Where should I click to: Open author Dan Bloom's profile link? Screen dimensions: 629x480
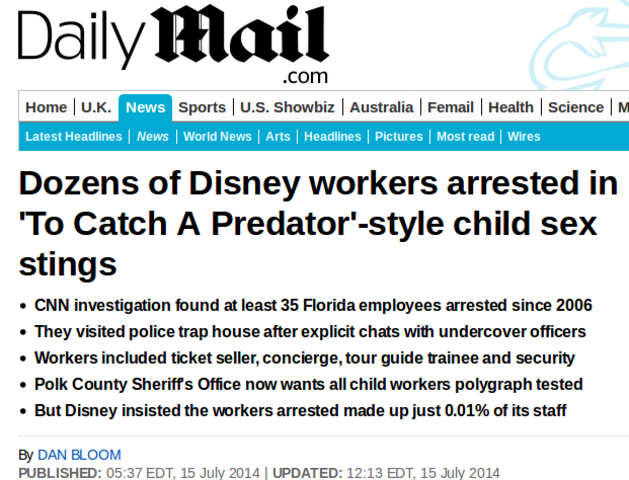[x=79, y=455]
